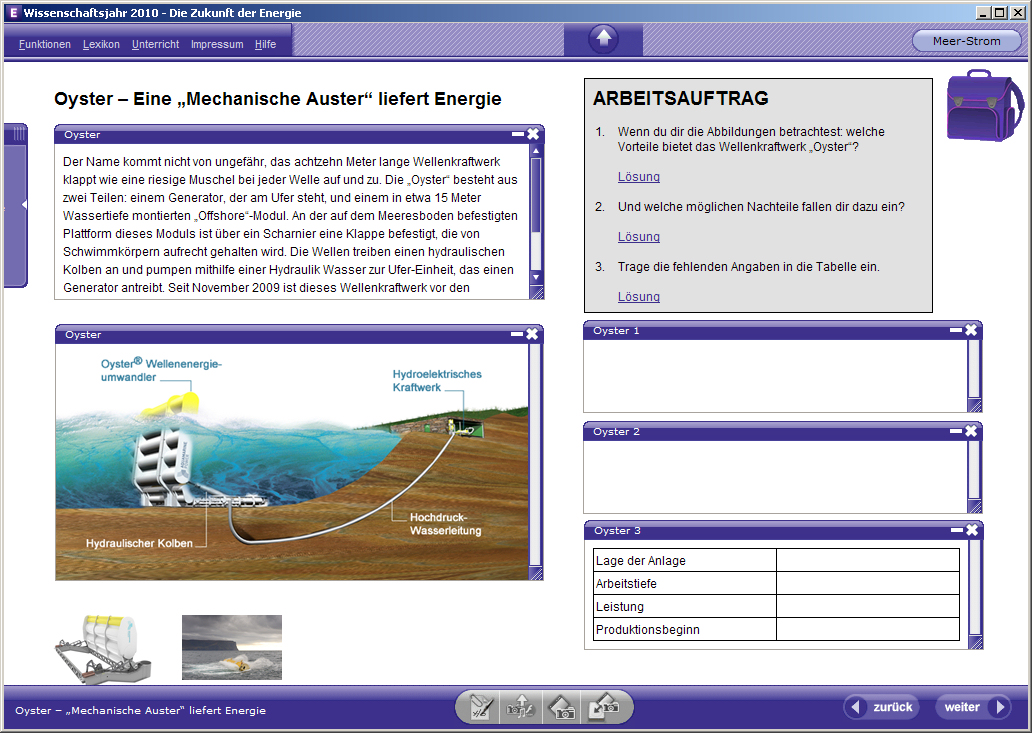The image size is (1032, 733).
Task: Maximize the application window
Action: pos(999,13)
